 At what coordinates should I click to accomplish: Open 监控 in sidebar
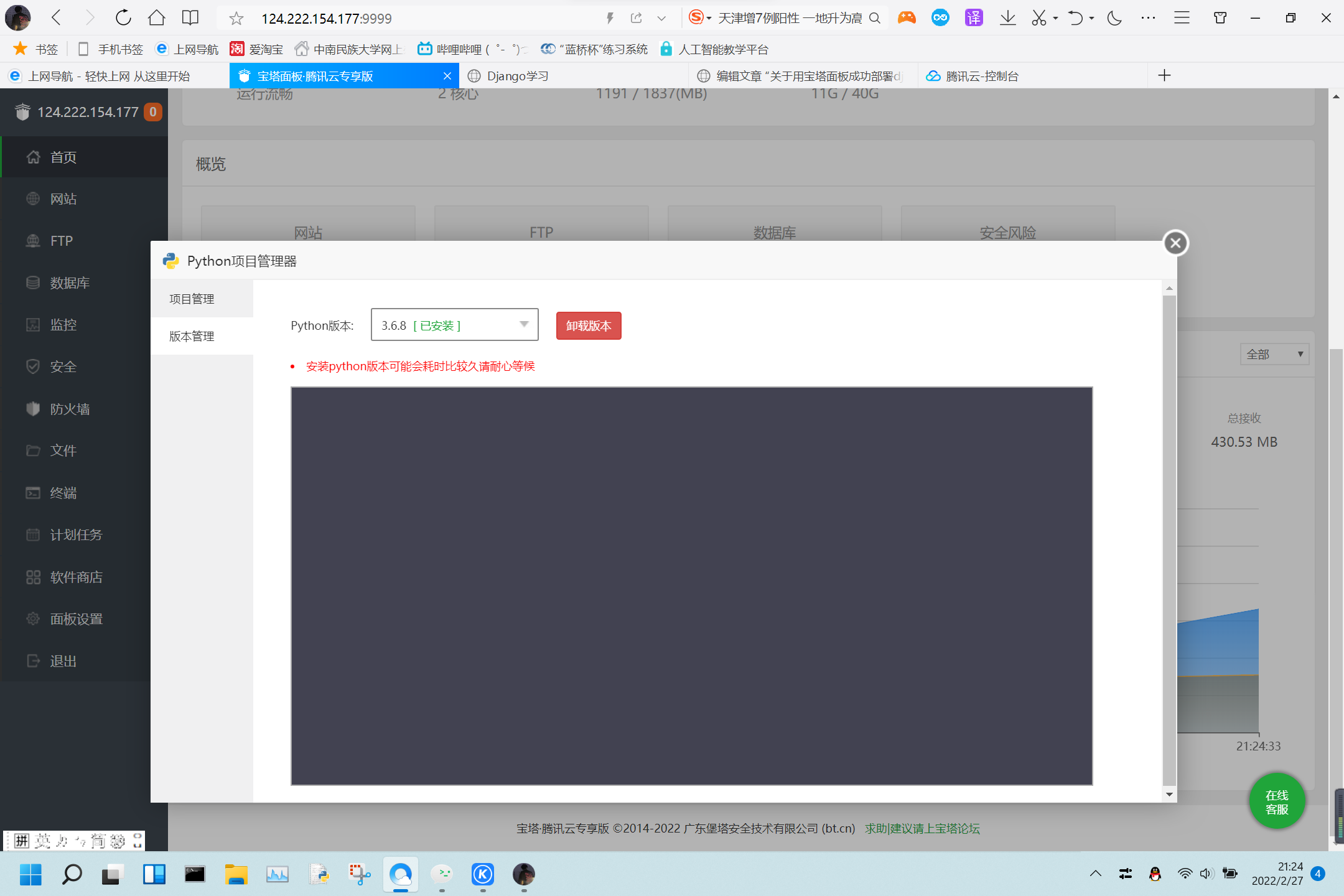[x=77, y=325]
